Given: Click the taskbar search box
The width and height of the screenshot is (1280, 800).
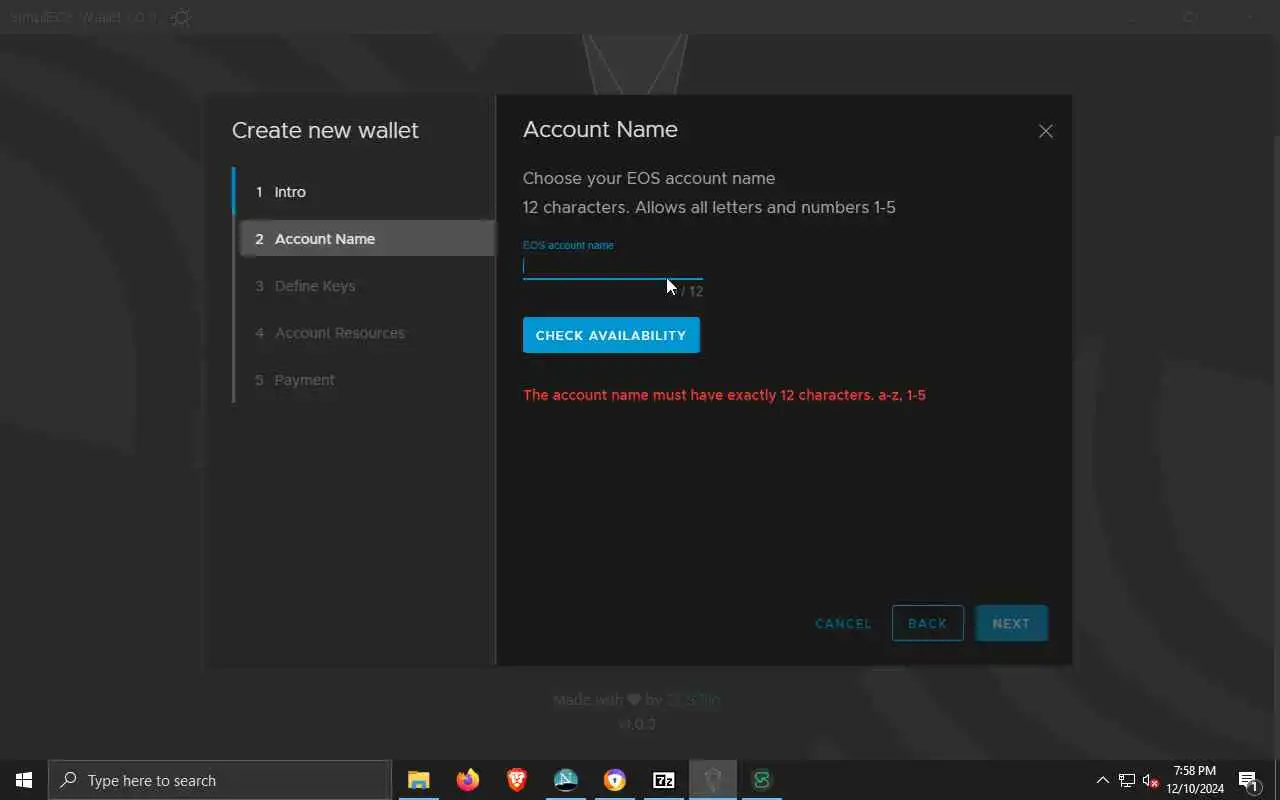Looking at the screenshot, I should [x=220, y=780].
